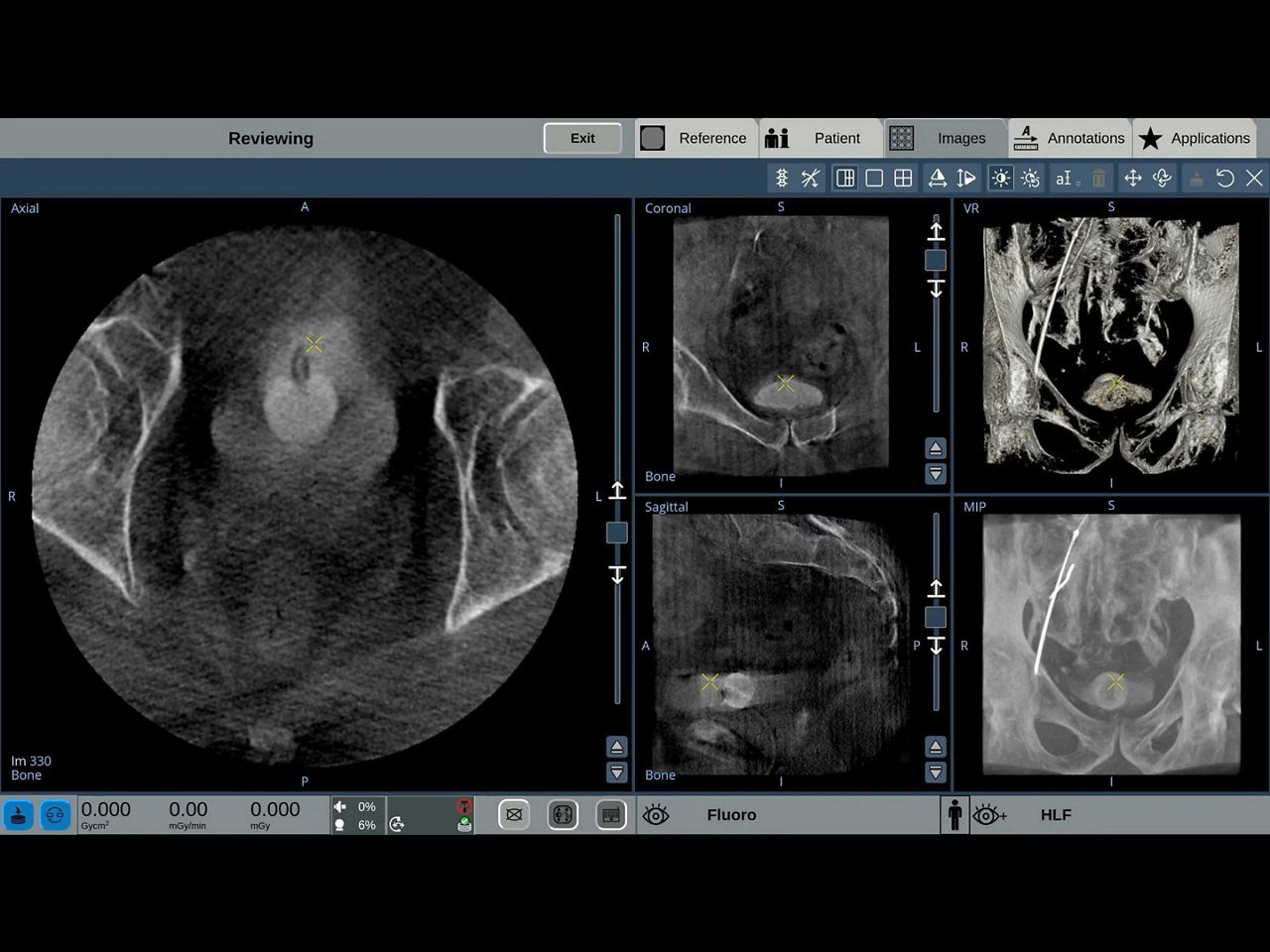Select the auto-windowing reset icon
This screenshot has width=1270, height=952.
[x=1030, y=178]
